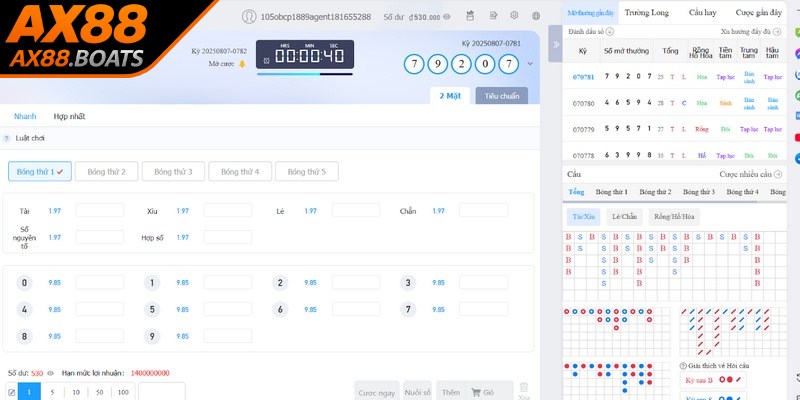Screen dimensions: 800x400
Task: Select chip amount 100
Action: (x=123, y=392)
